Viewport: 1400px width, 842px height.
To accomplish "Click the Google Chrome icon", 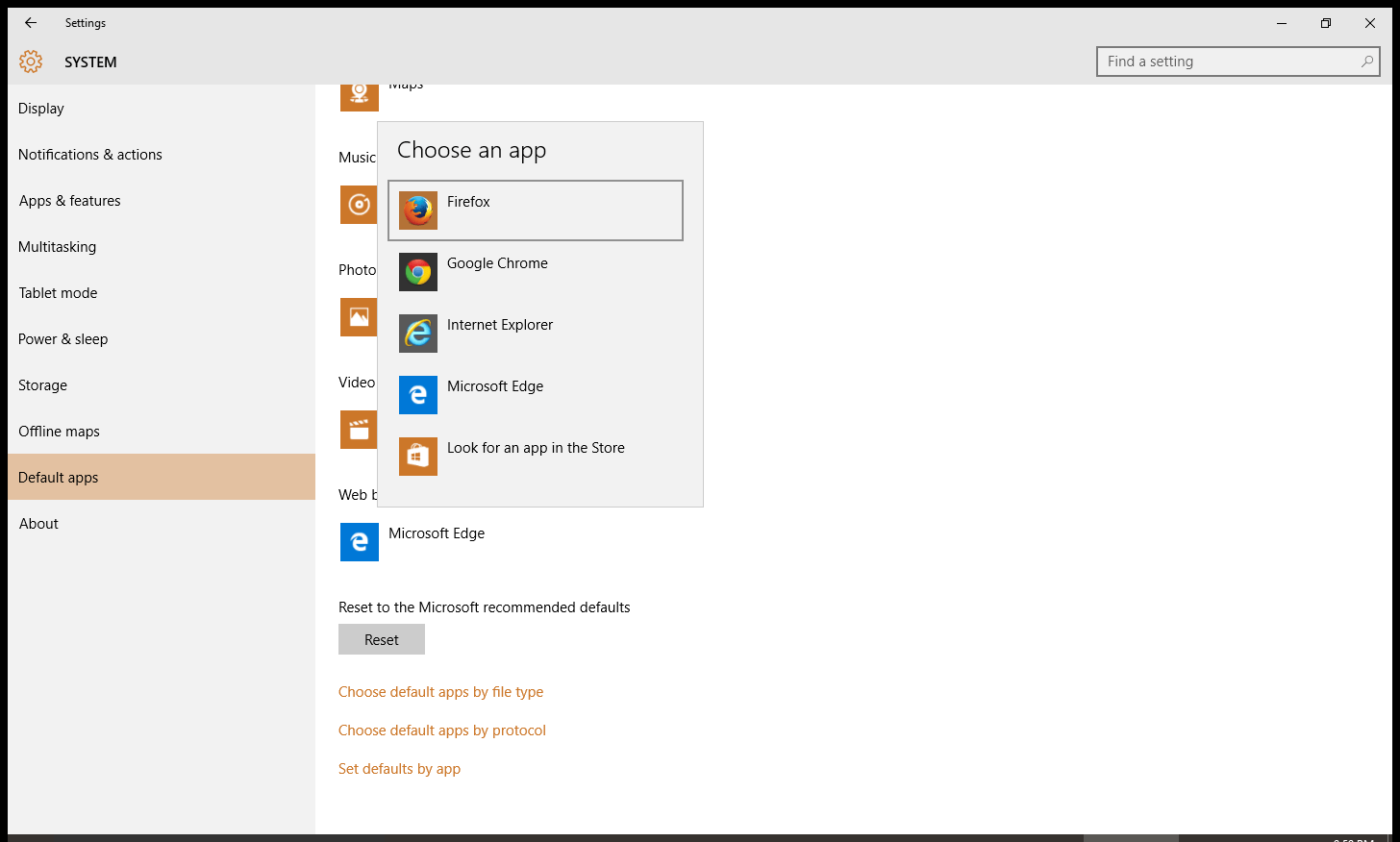I will tap(418, 272).
